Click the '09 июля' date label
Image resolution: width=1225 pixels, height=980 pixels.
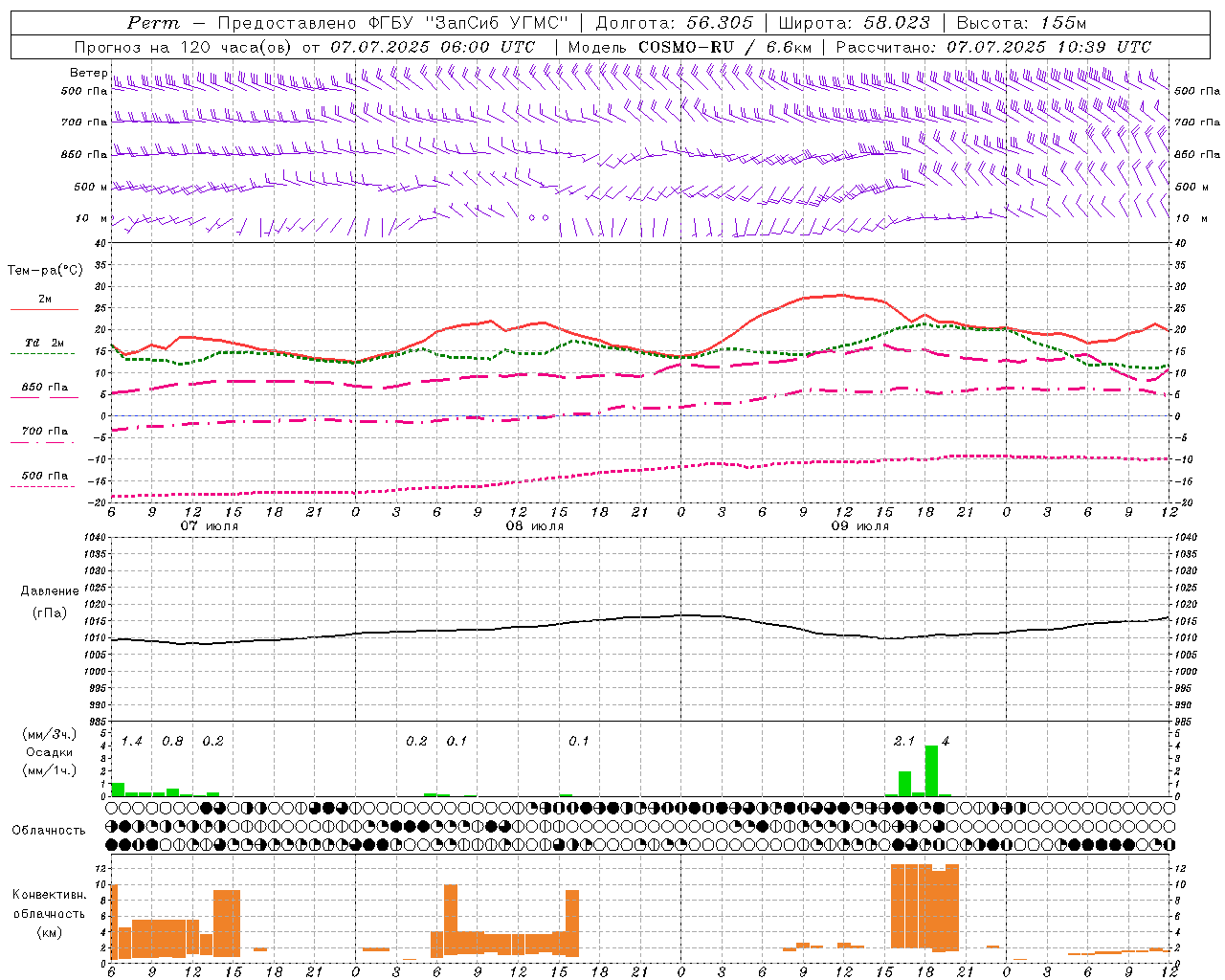click(x=860, y=526)
